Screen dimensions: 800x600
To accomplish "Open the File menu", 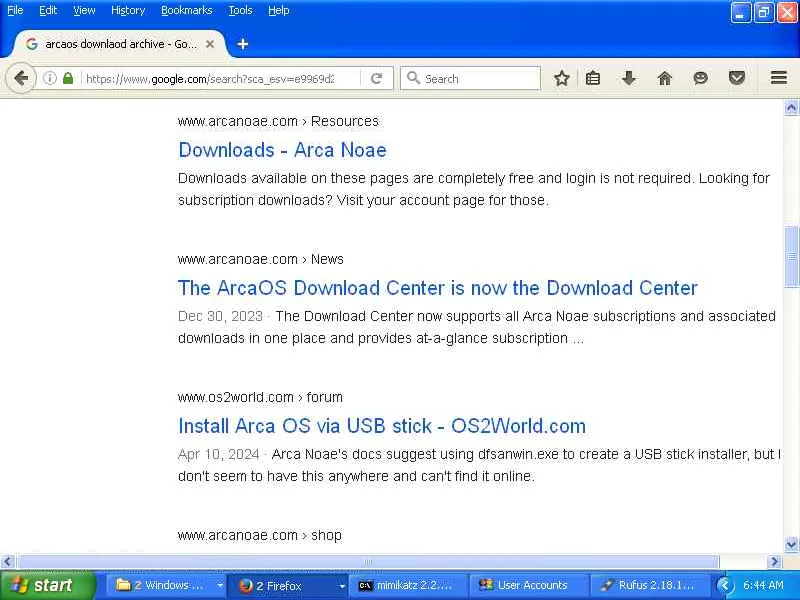I will 15,10.
